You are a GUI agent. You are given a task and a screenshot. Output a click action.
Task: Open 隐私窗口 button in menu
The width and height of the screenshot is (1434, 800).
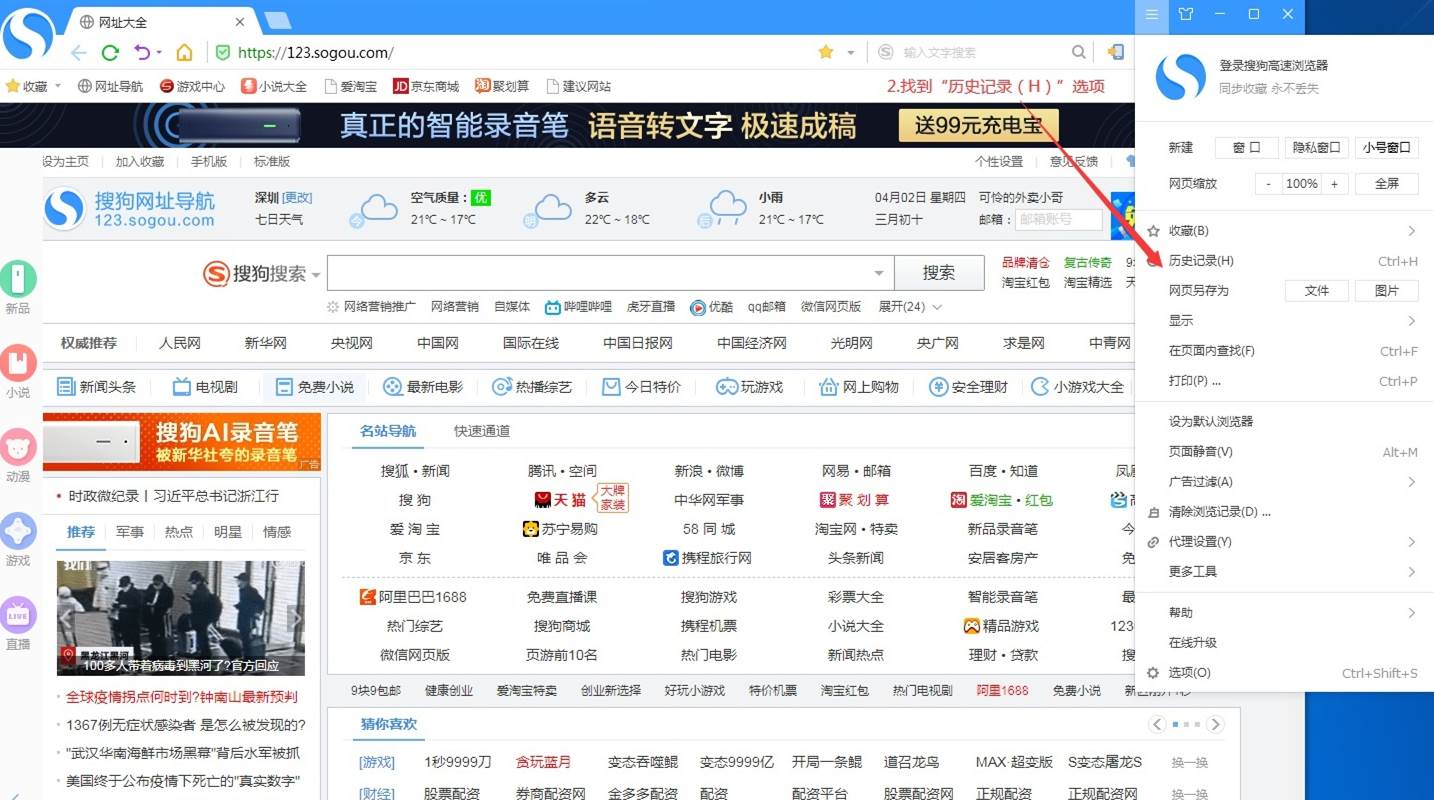pos(1316,148)
